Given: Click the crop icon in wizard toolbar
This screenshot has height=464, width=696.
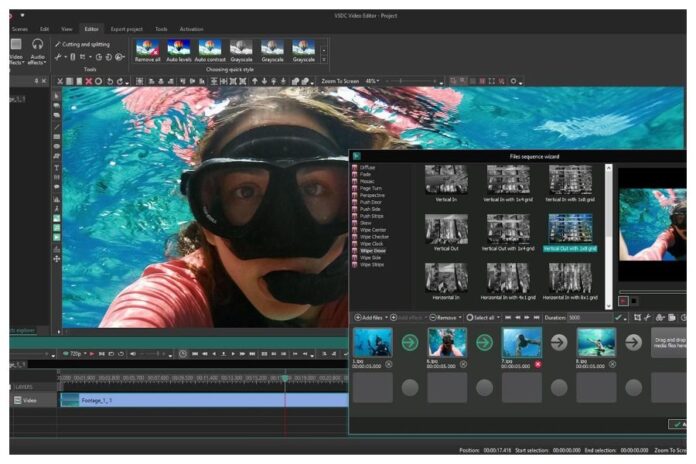Looking at the screenshot, I should click(x=637, y=317).
